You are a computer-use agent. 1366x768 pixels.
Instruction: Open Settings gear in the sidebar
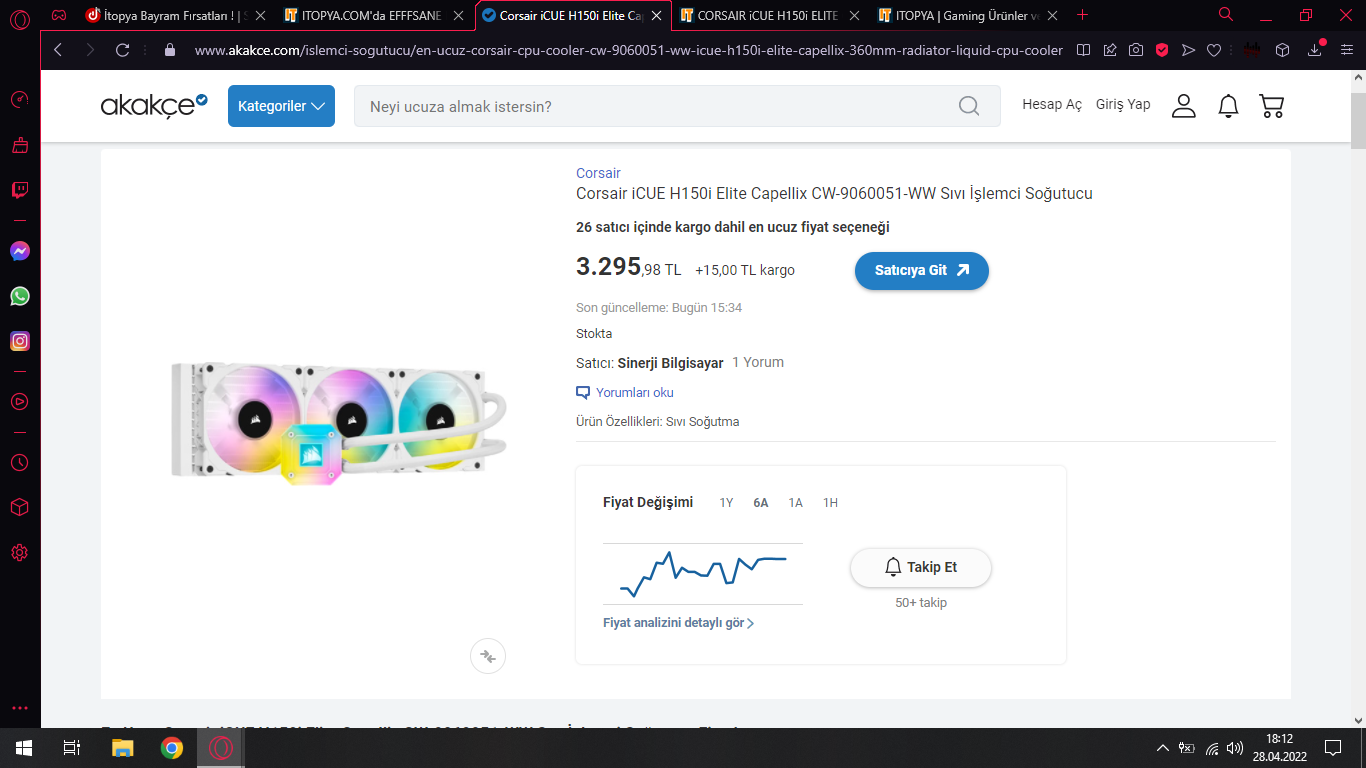pyautogui.click(x=20, y=553)
